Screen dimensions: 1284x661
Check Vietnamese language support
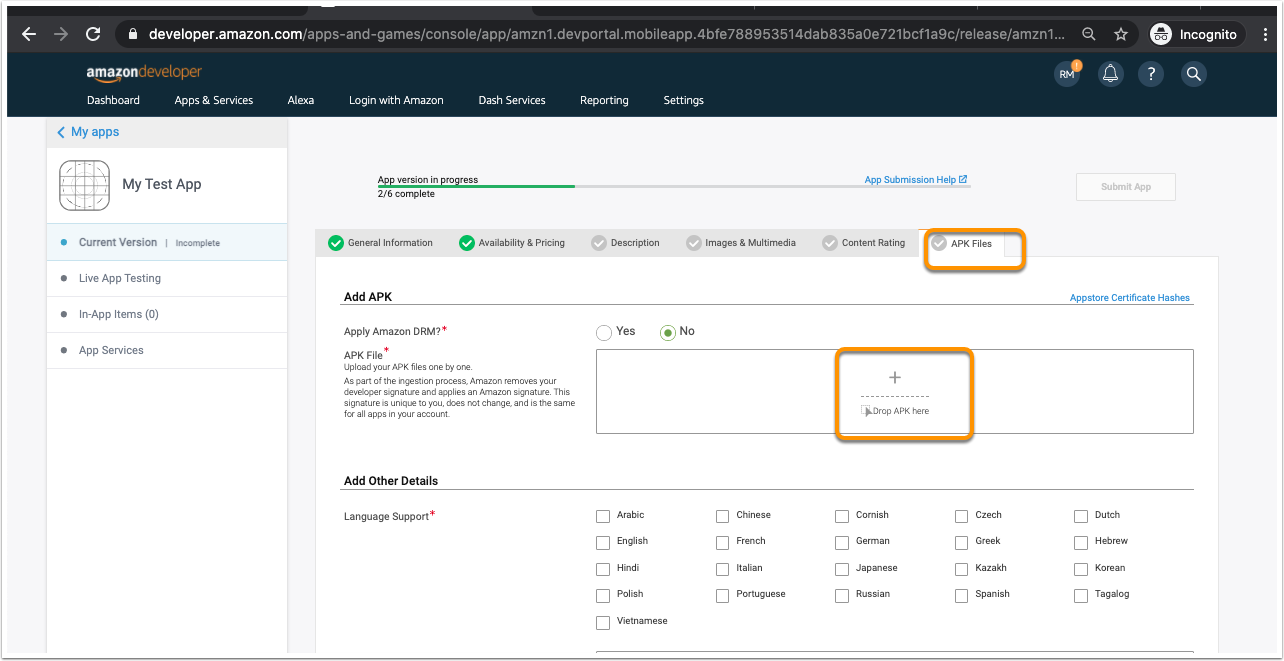coord(603,622)
